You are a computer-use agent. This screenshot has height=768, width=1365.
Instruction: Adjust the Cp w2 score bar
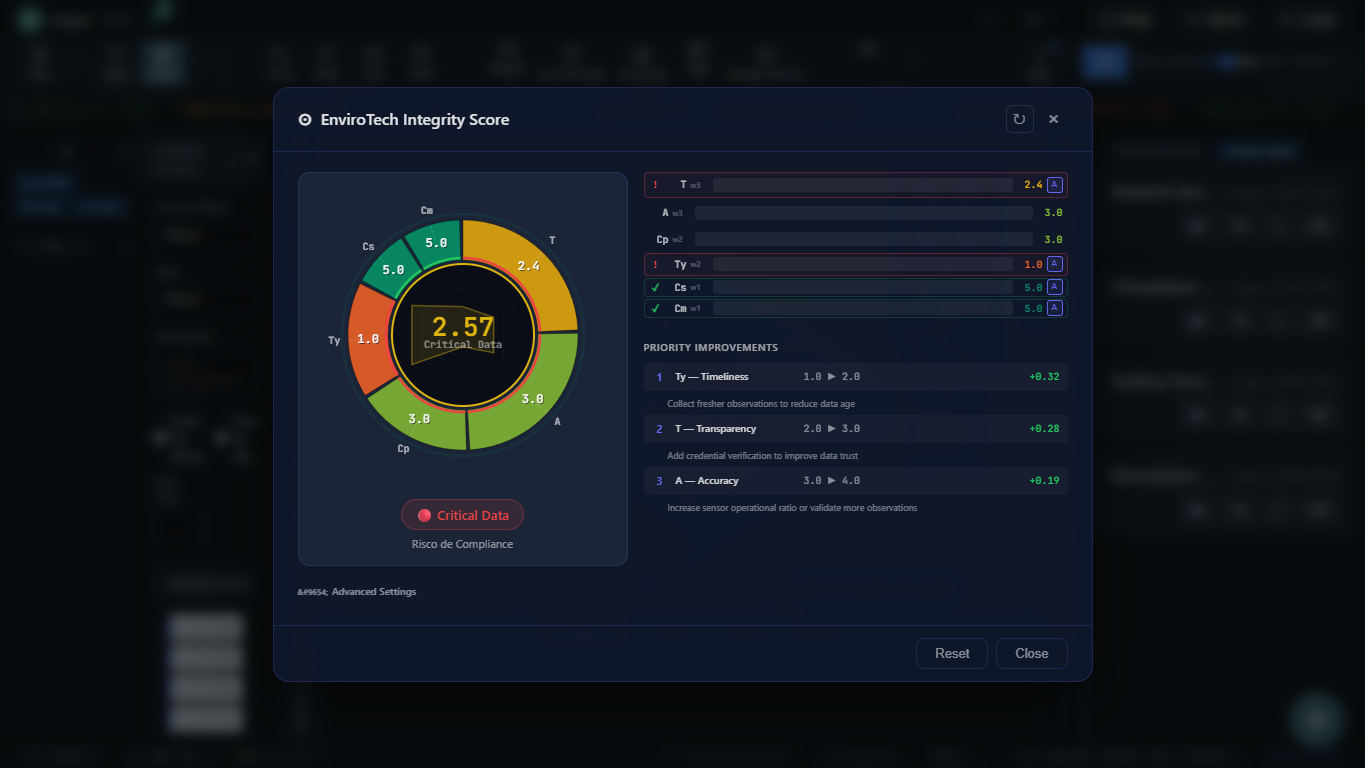pos(864,239)
